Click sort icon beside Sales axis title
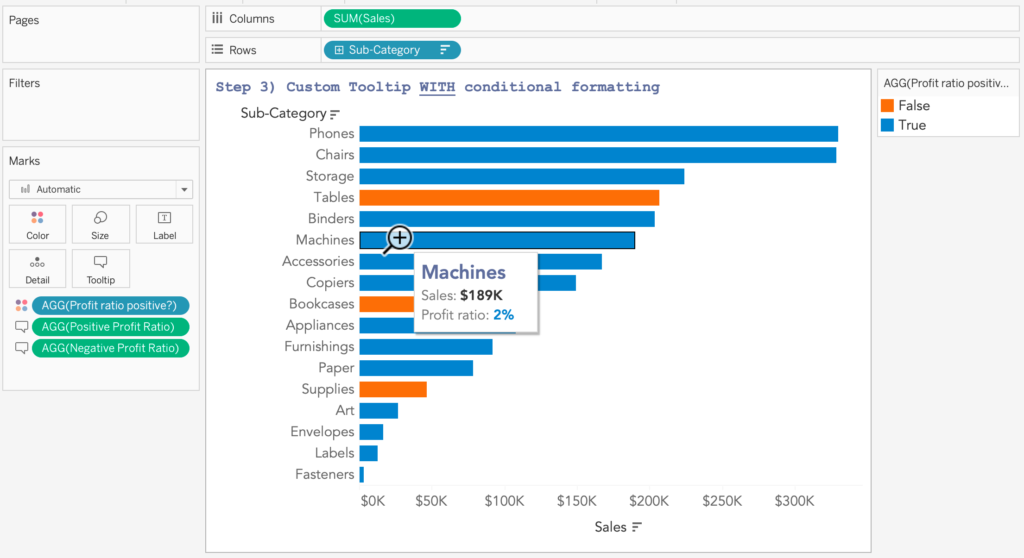 click(637, 527)
